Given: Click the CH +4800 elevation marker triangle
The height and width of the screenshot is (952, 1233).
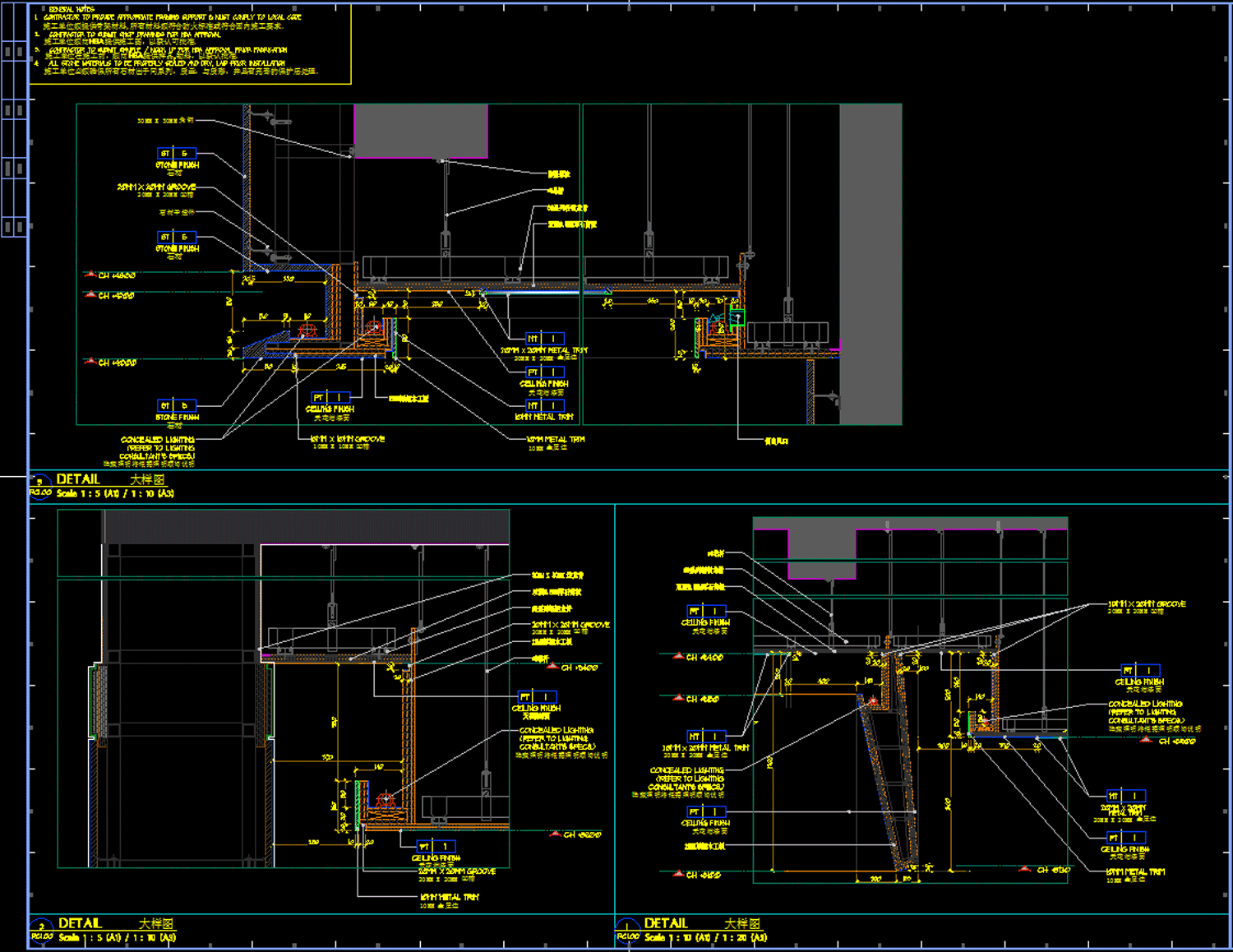Looking at the screenshot, I should (90, 275).
